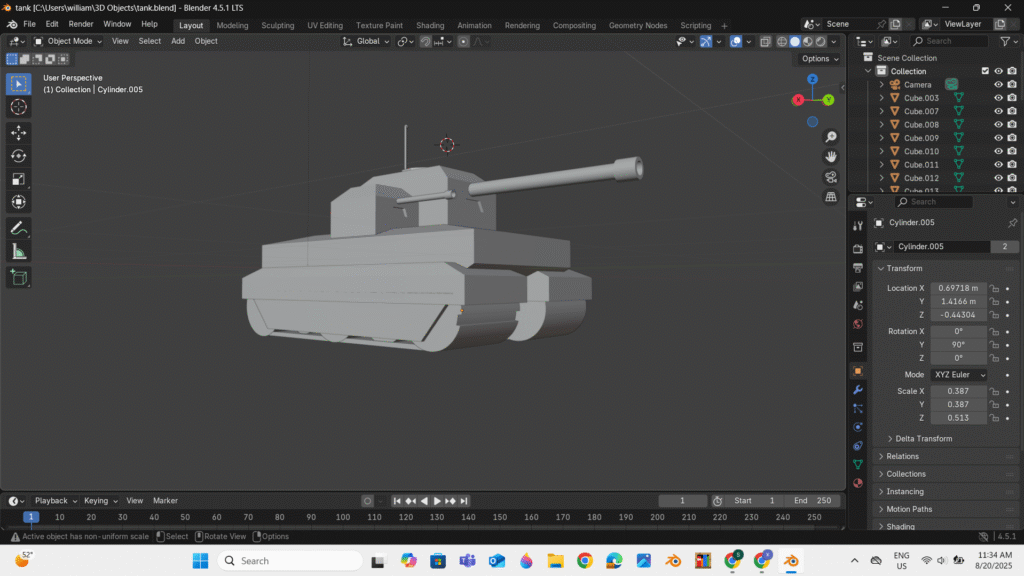Screen dimensions: 1024x576
Task: Select the Rotate tool in the toolbar
Action: (18, 155)
